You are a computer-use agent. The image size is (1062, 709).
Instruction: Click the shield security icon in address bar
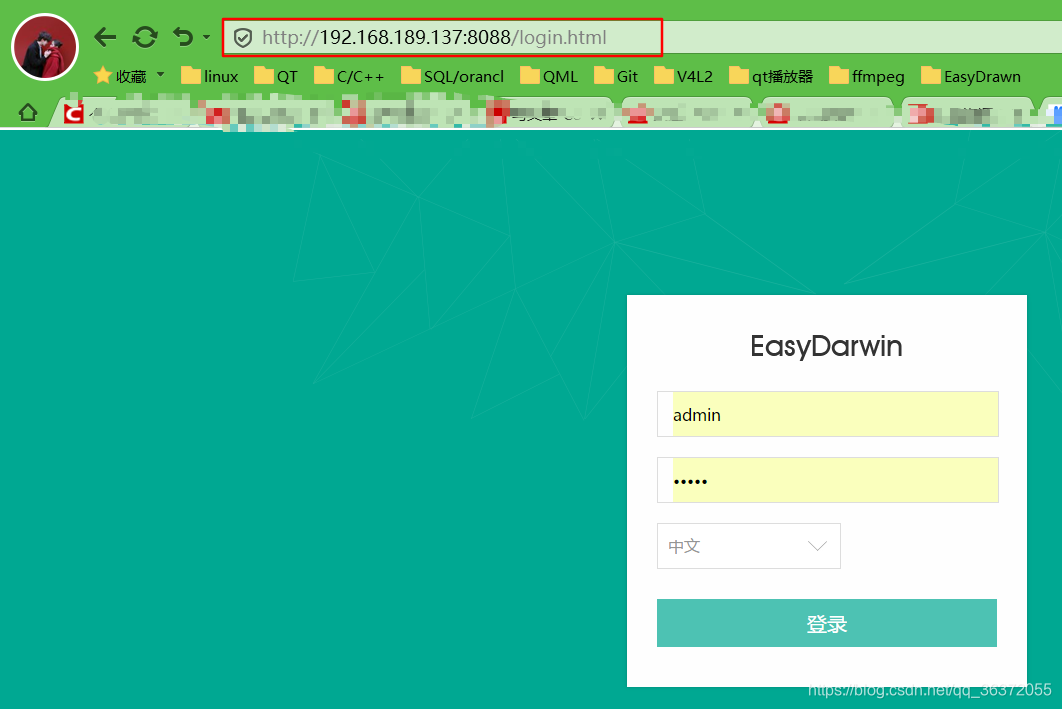coord(243,38)
